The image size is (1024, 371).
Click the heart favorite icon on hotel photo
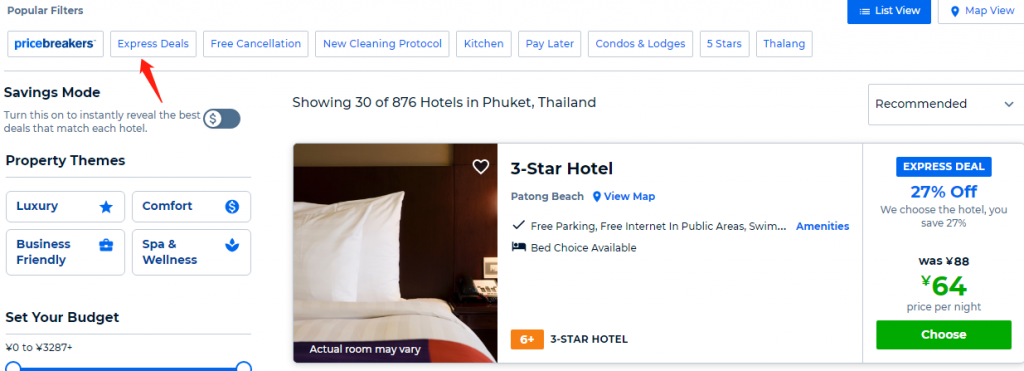(481, 167)
